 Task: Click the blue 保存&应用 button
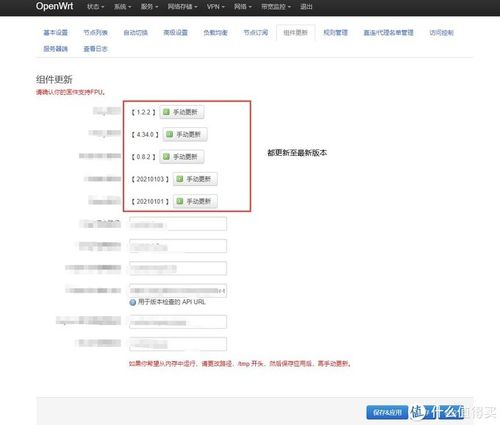tap(387, 413)
